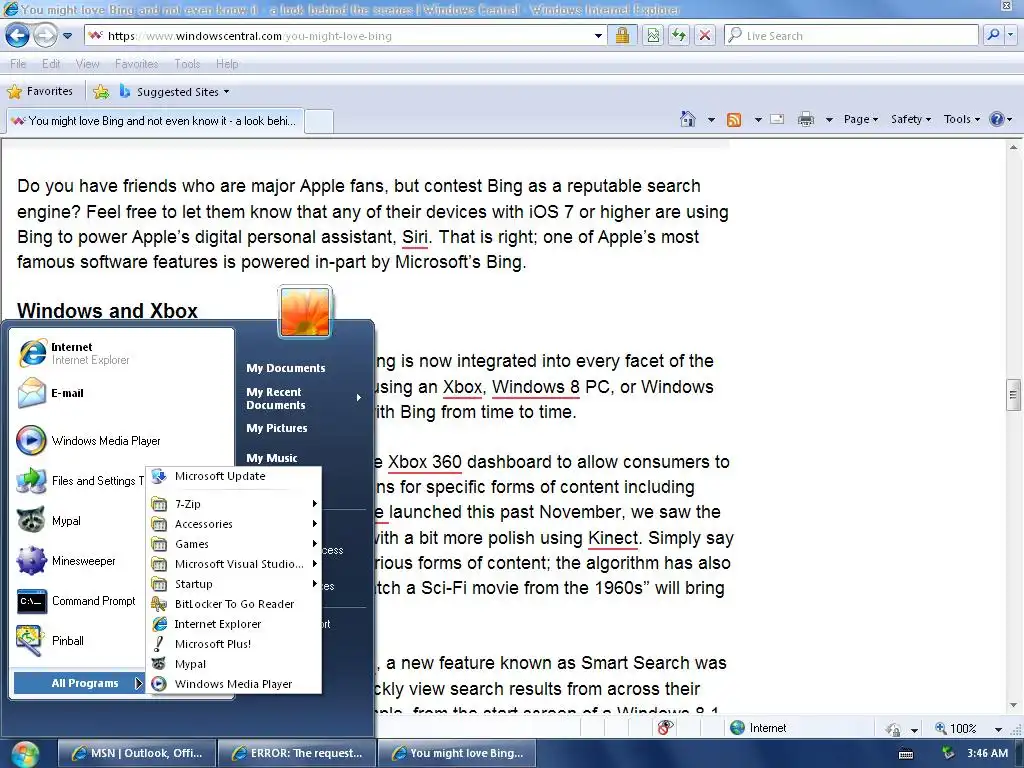
Task: Open a new blank tab
Action: coord(319,121)
